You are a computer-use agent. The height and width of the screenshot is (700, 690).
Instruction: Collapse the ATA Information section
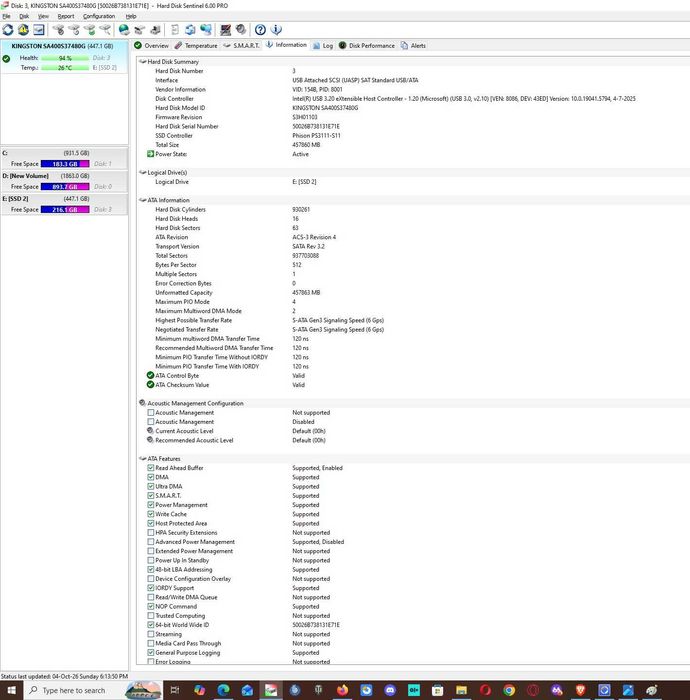(x=143, y=200)
